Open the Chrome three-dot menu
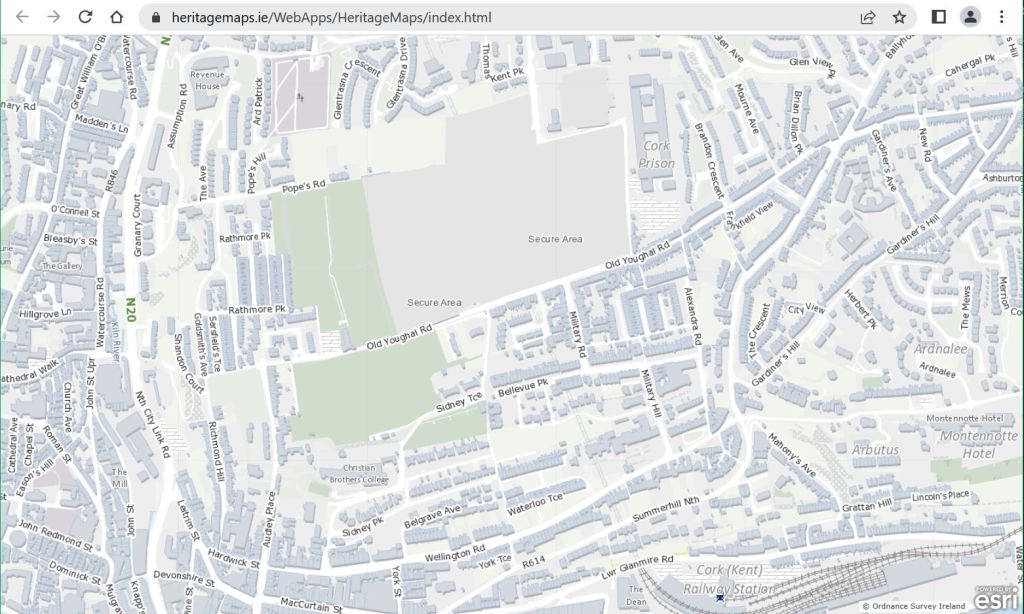Image resolution: width=1024 pixels, height=614 pixels. point(1001,17)
